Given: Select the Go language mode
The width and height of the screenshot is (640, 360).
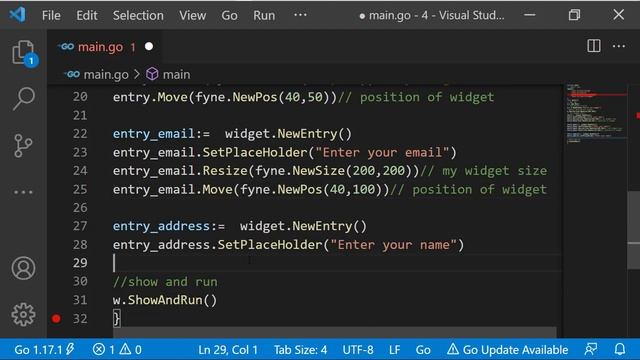Looking at the screenshot, I should pos(423,350).
